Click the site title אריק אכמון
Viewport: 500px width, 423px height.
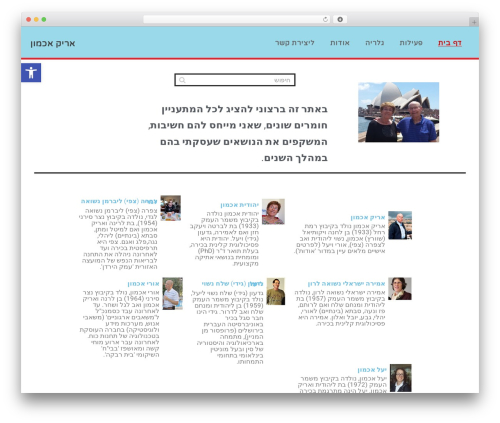pos(53,43)
